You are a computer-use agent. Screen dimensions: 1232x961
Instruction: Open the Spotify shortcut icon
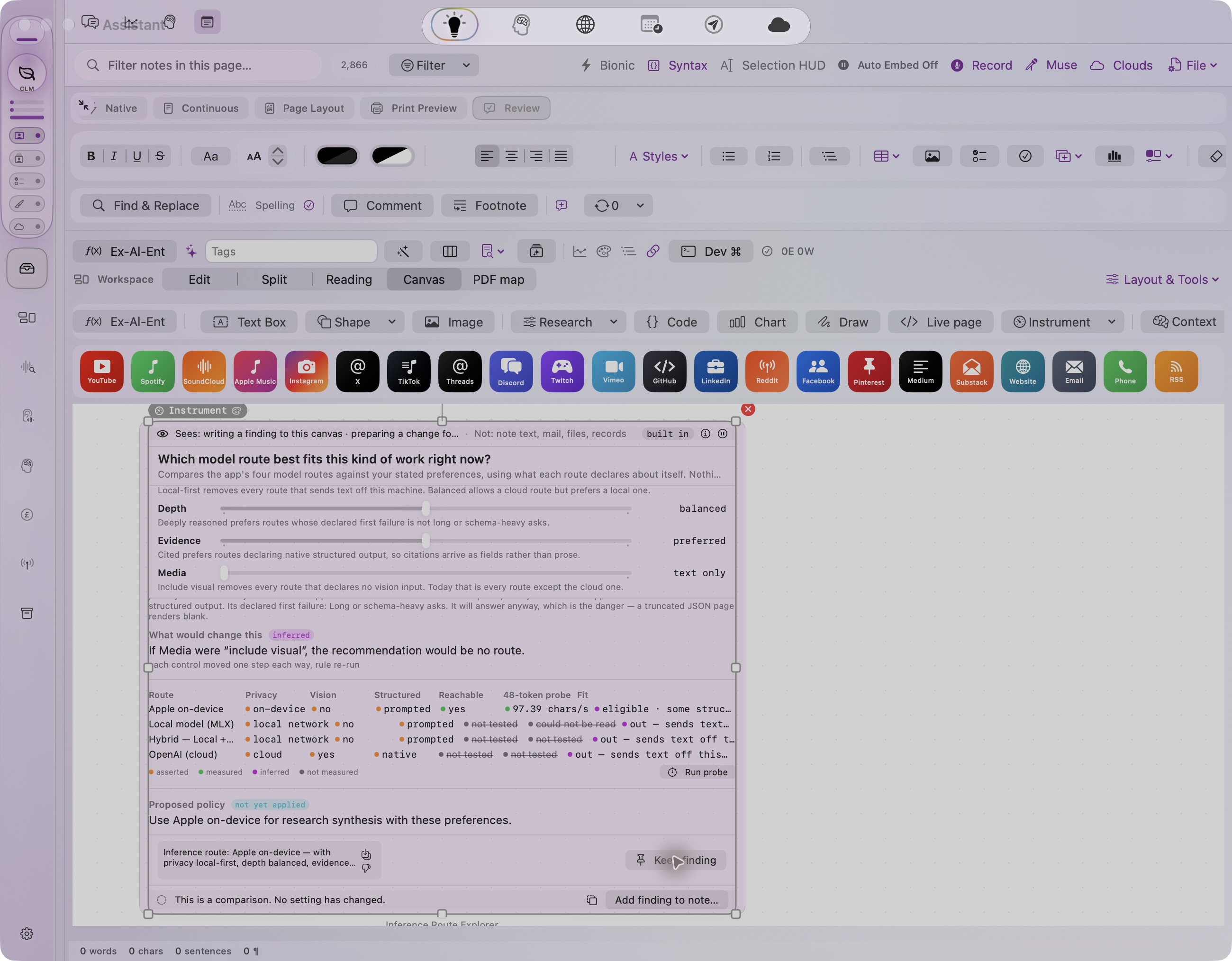coord(153,371)
